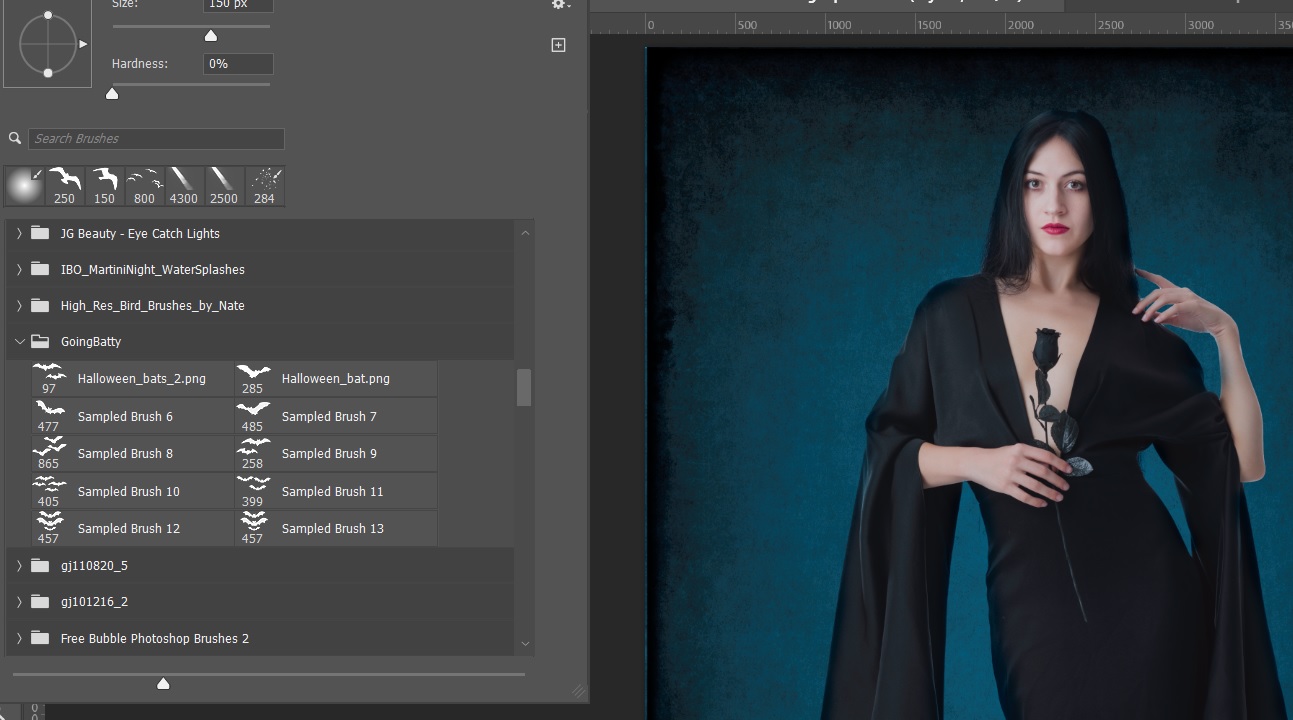Click the Hardness percentage input field
Screen dimensions: 1293x720
pyautogui.click(x=238, y=64)
